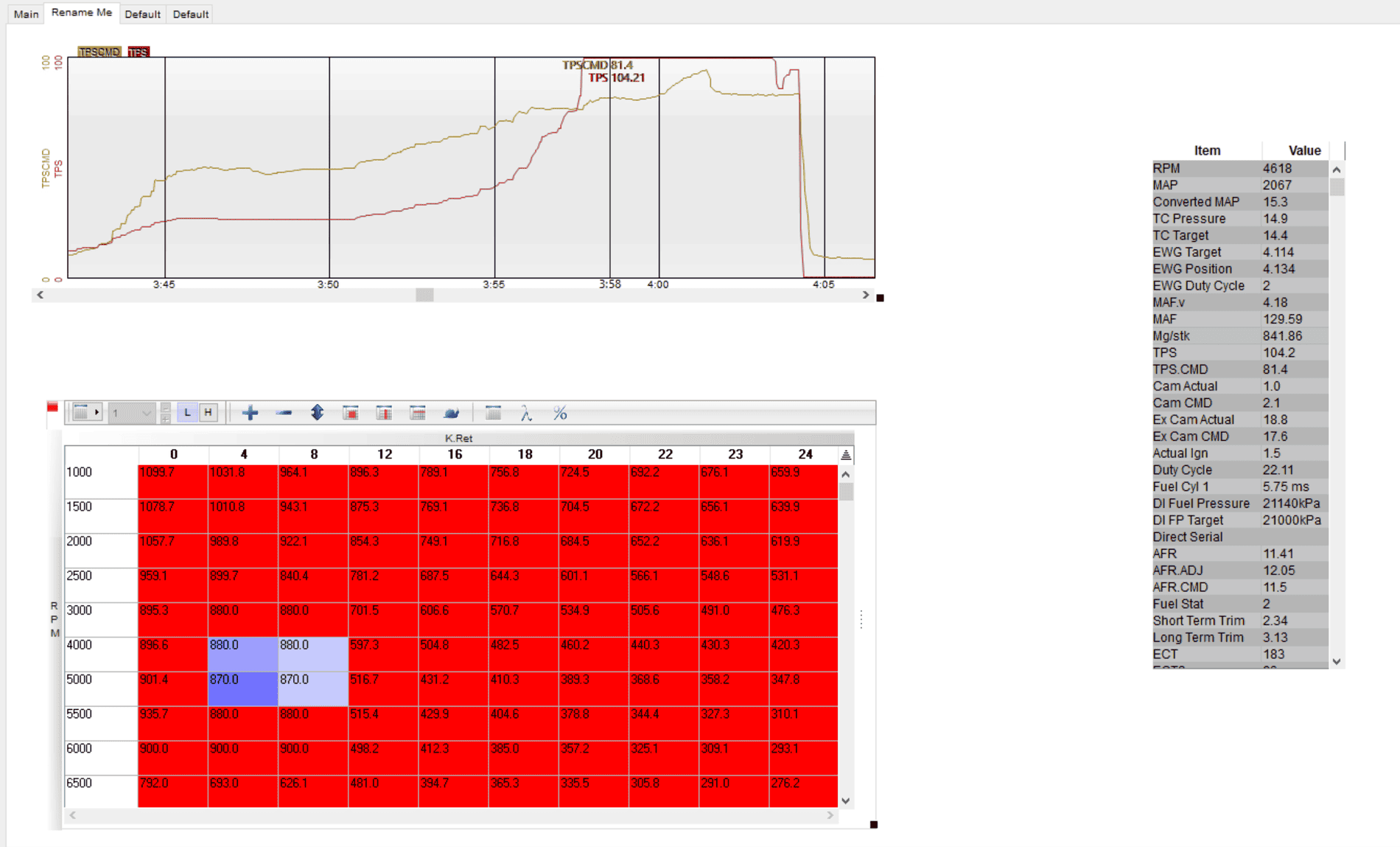The height and width of the screenshot is (847, 1400).
Task: Toggle the L mode button
Action: (187, 413)
